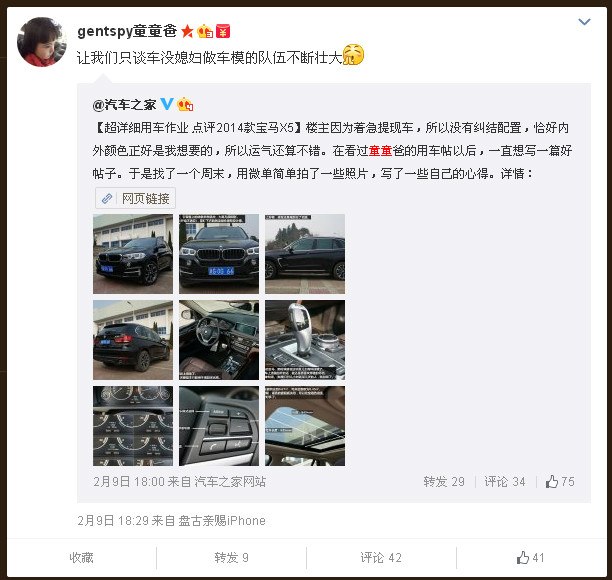Screen dimensions: 612x580
Task: Open the steering wheel buttons photo
Action: pyautogui.click(x=219, y=426)
